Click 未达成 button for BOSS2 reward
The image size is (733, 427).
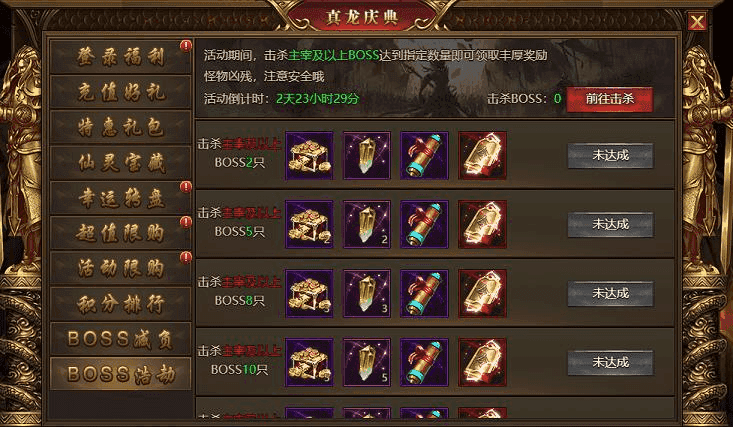610,155
